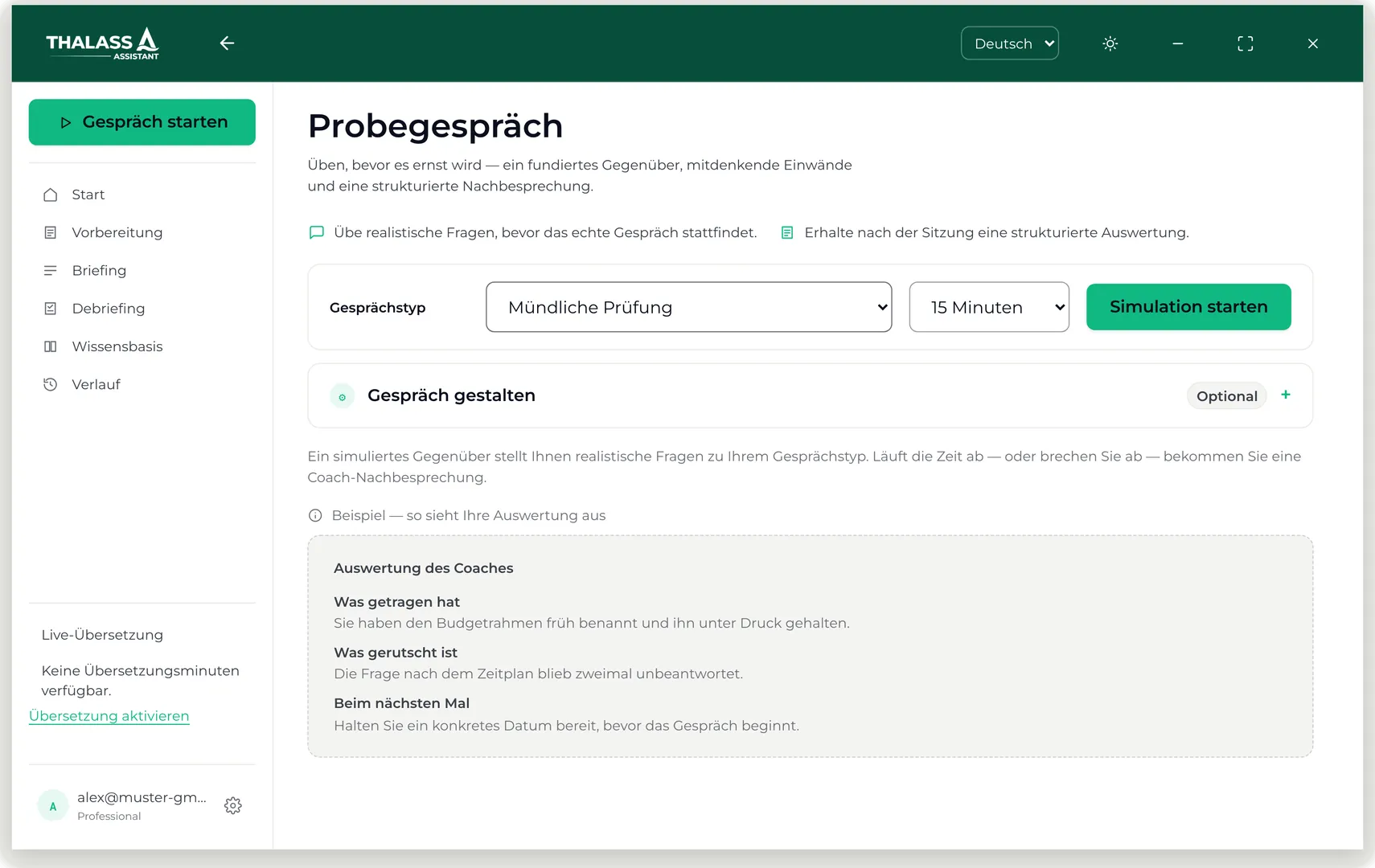Click the home icon next to Start
The width and height of the screenshot is (1375, 868).
[51, 194]
